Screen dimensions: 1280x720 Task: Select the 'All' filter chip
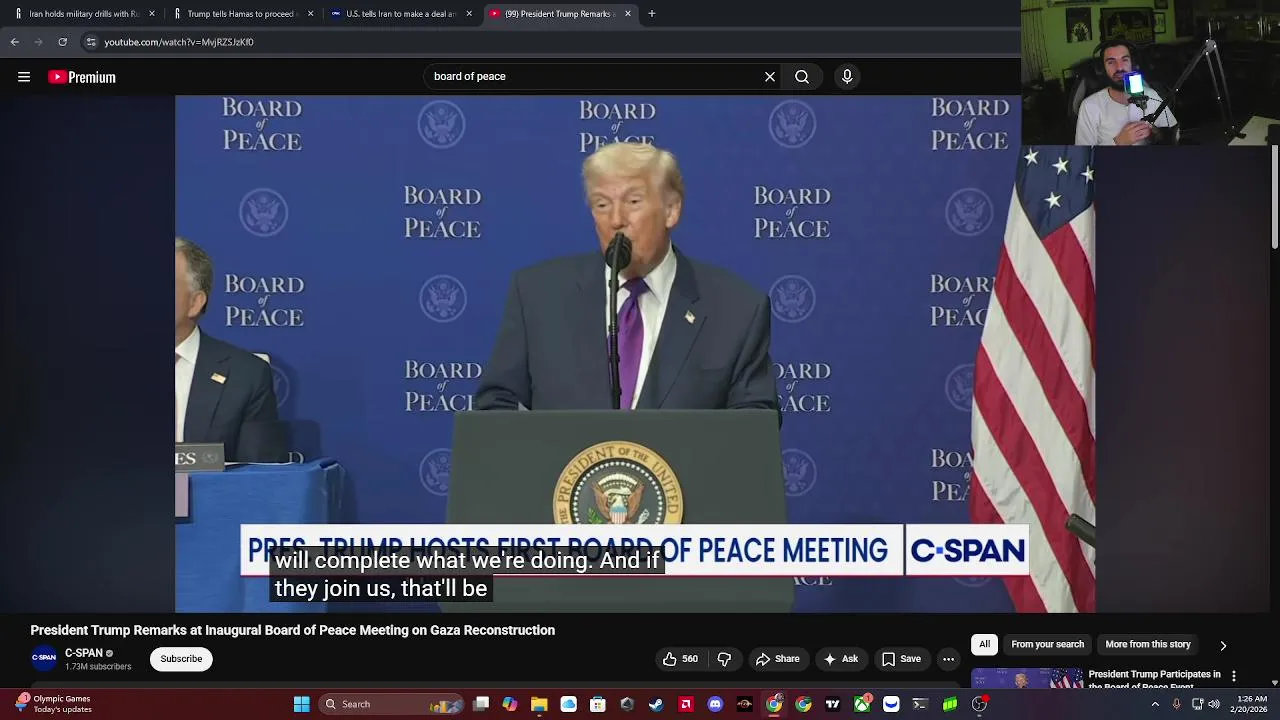click(985, 644)
